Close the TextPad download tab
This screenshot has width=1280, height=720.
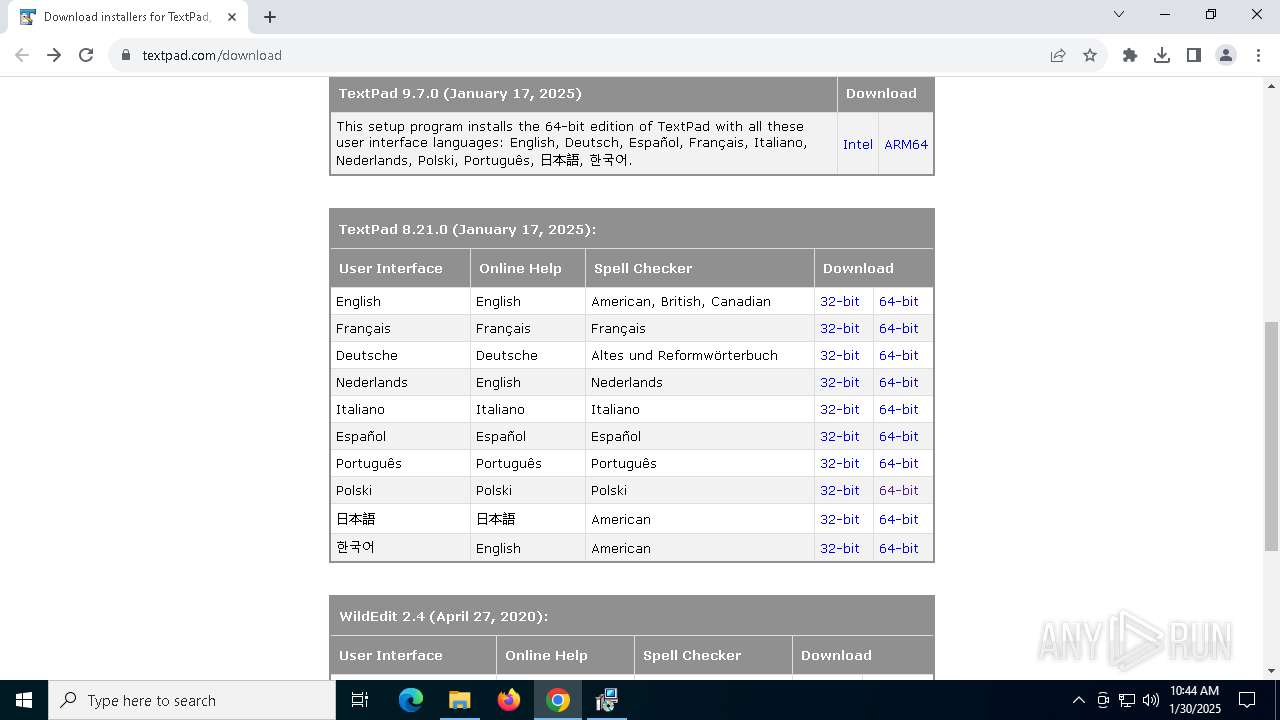coord(231,16)
